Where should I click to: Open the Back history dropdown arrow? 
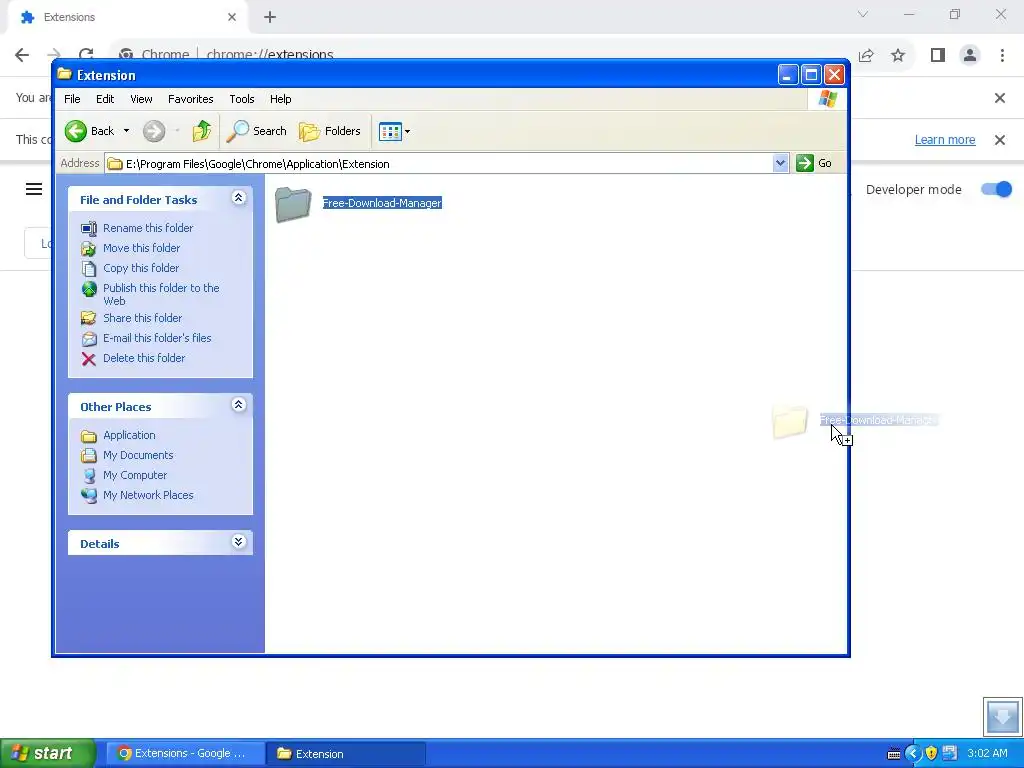(127, 131)
